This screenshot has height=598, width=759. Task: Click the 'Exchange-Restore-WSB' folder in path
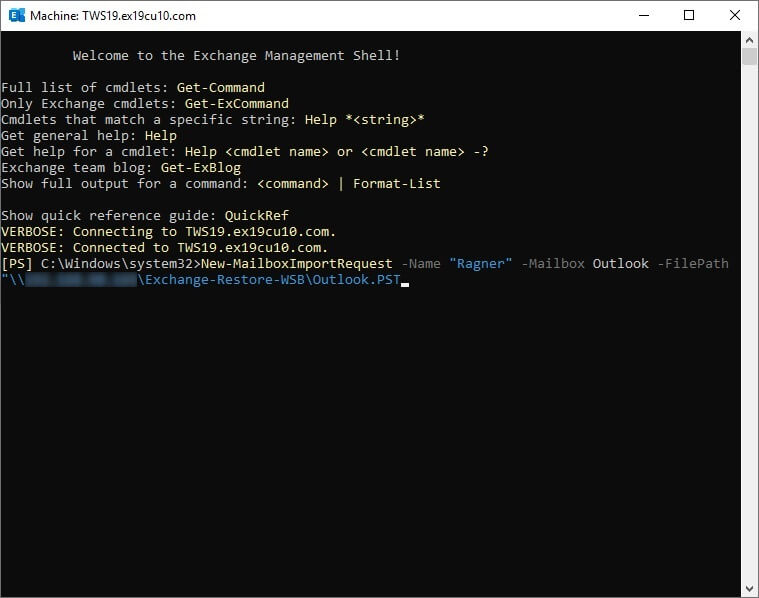pos(225,279)
